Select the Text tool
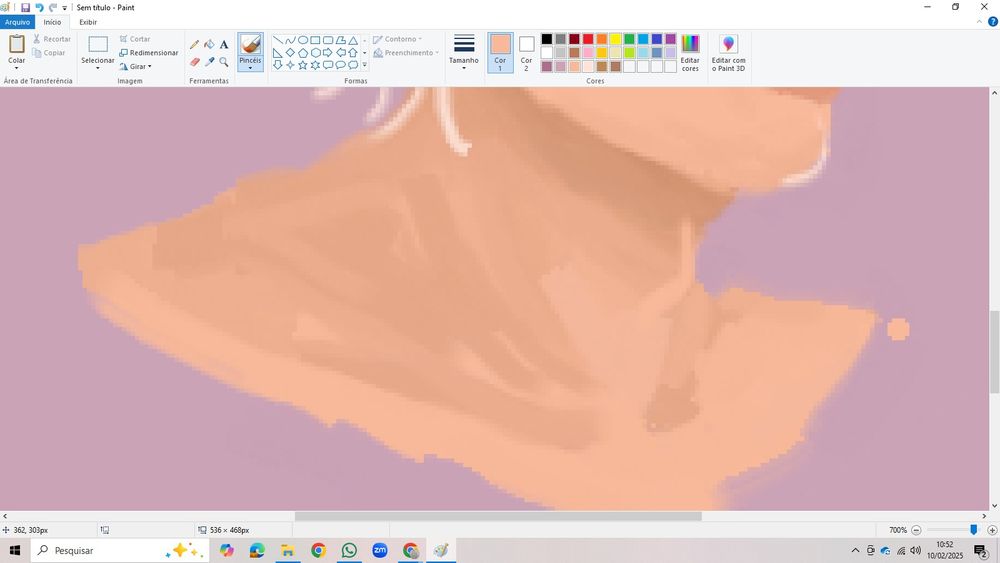This screenshot has width=1000, height=563. [224, 45]
